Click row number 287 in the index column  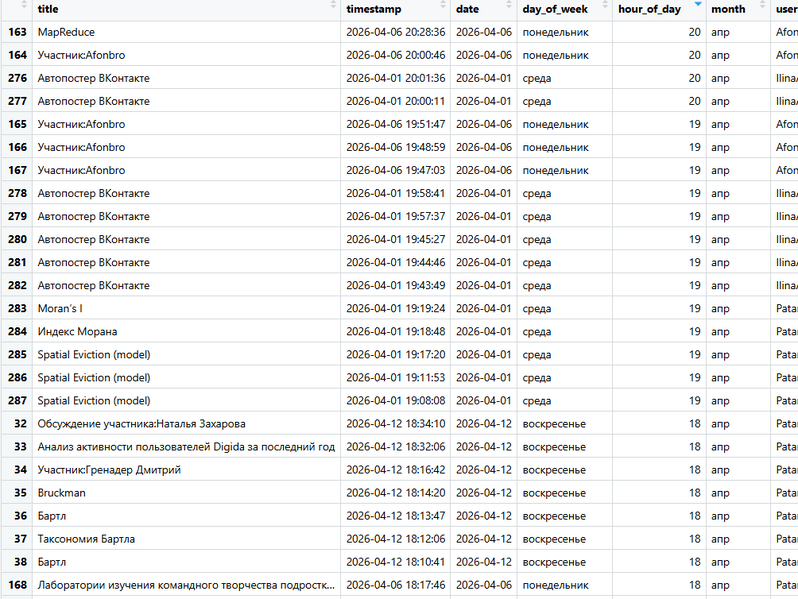[x=17, y=400]
